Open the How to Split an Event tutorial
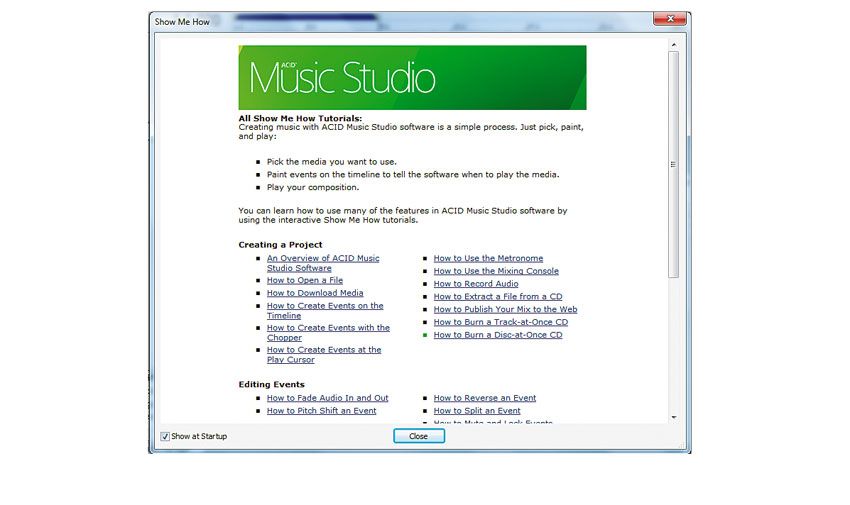Screen dimensions: 850x505 click(476, 411)
